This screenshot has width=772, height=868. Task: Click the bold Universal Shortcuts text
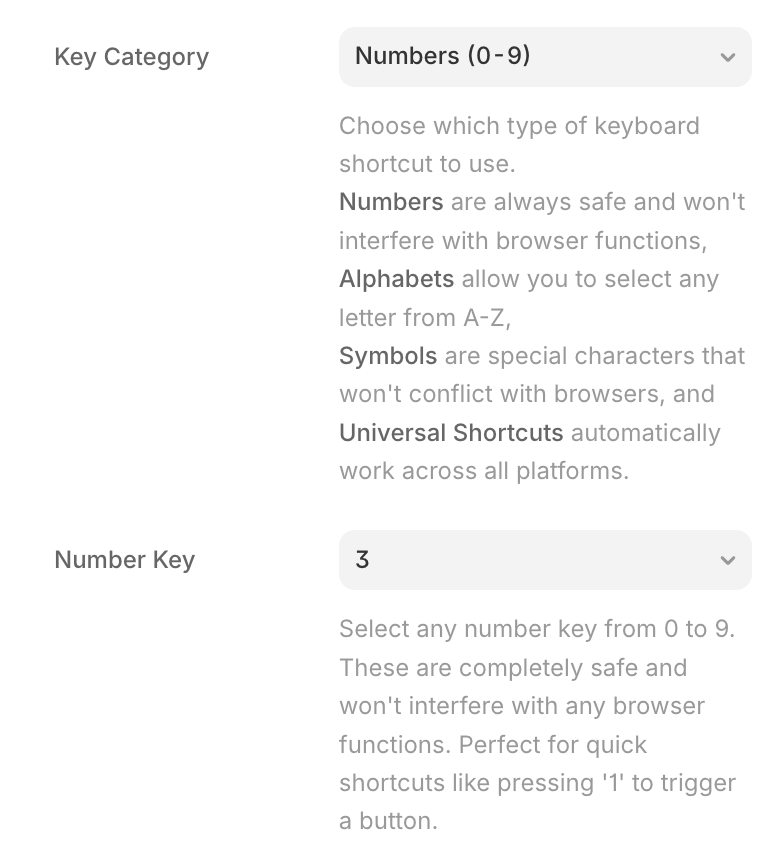[x=451, y=433]
